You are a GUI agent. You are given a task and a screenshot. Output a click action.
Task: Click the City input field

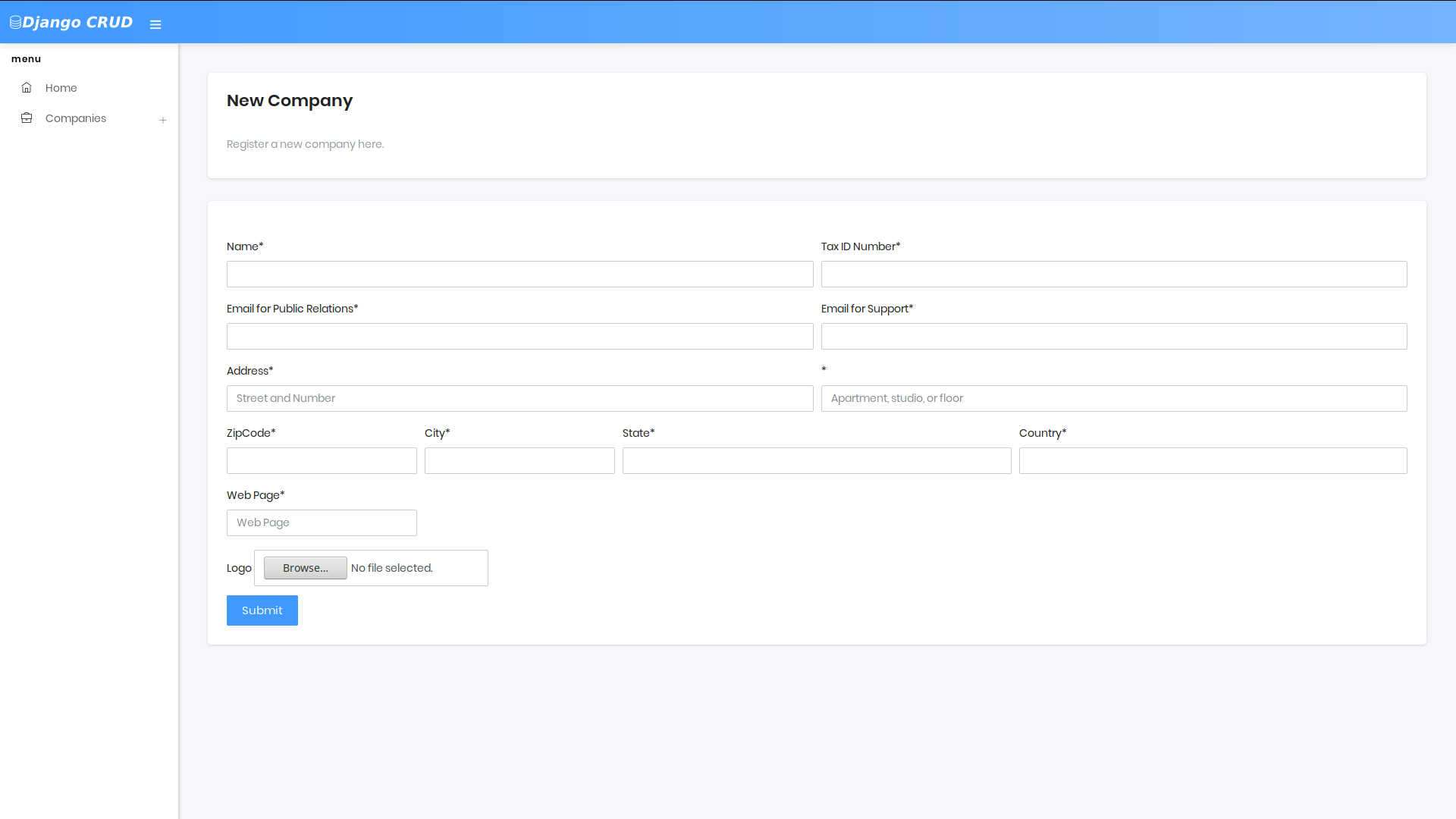tap(519, 461)
